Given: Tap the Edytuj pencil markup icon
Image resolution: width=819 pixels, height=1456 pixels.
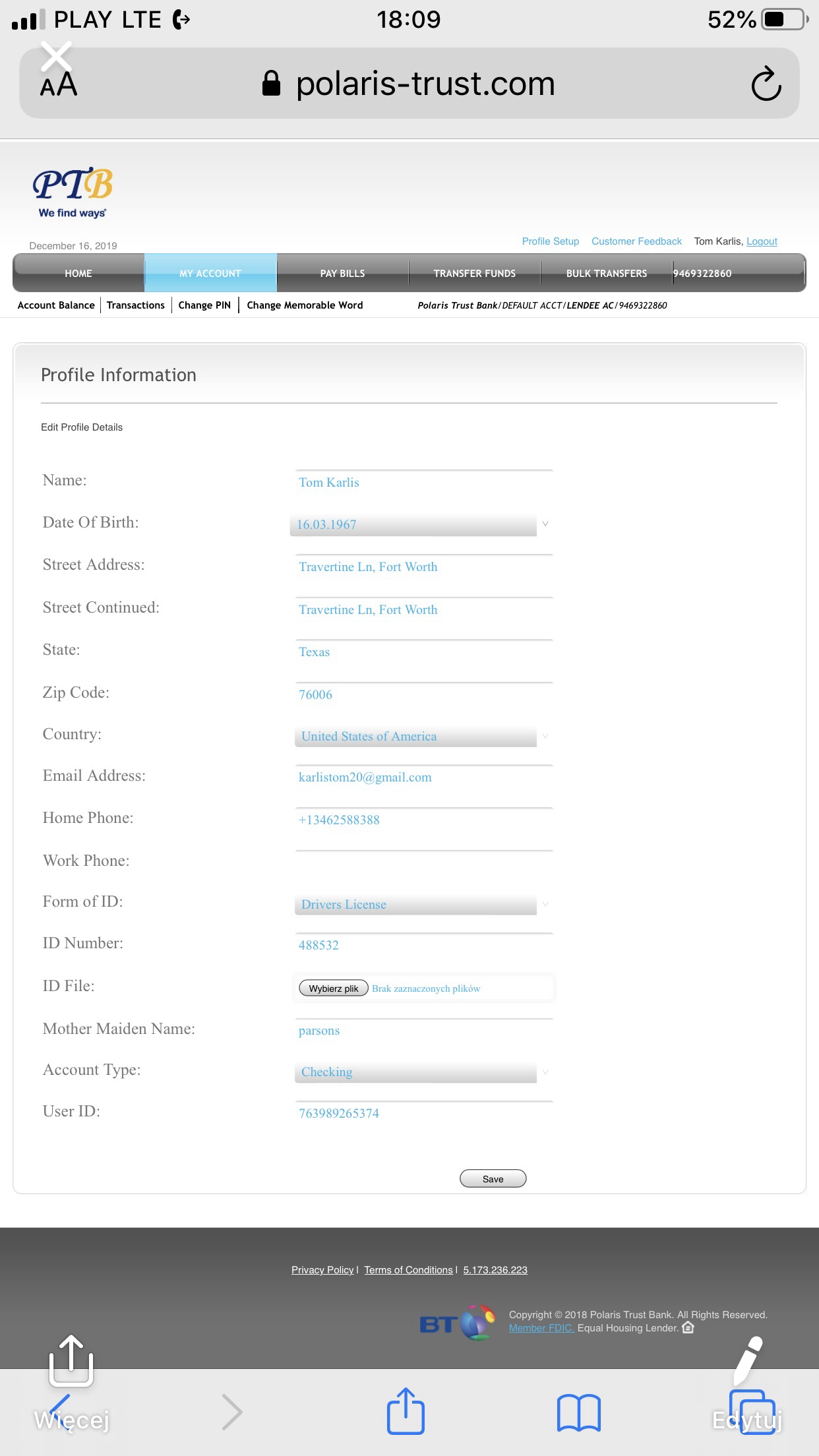Looking at the screenshot, I should (748, 1362).
